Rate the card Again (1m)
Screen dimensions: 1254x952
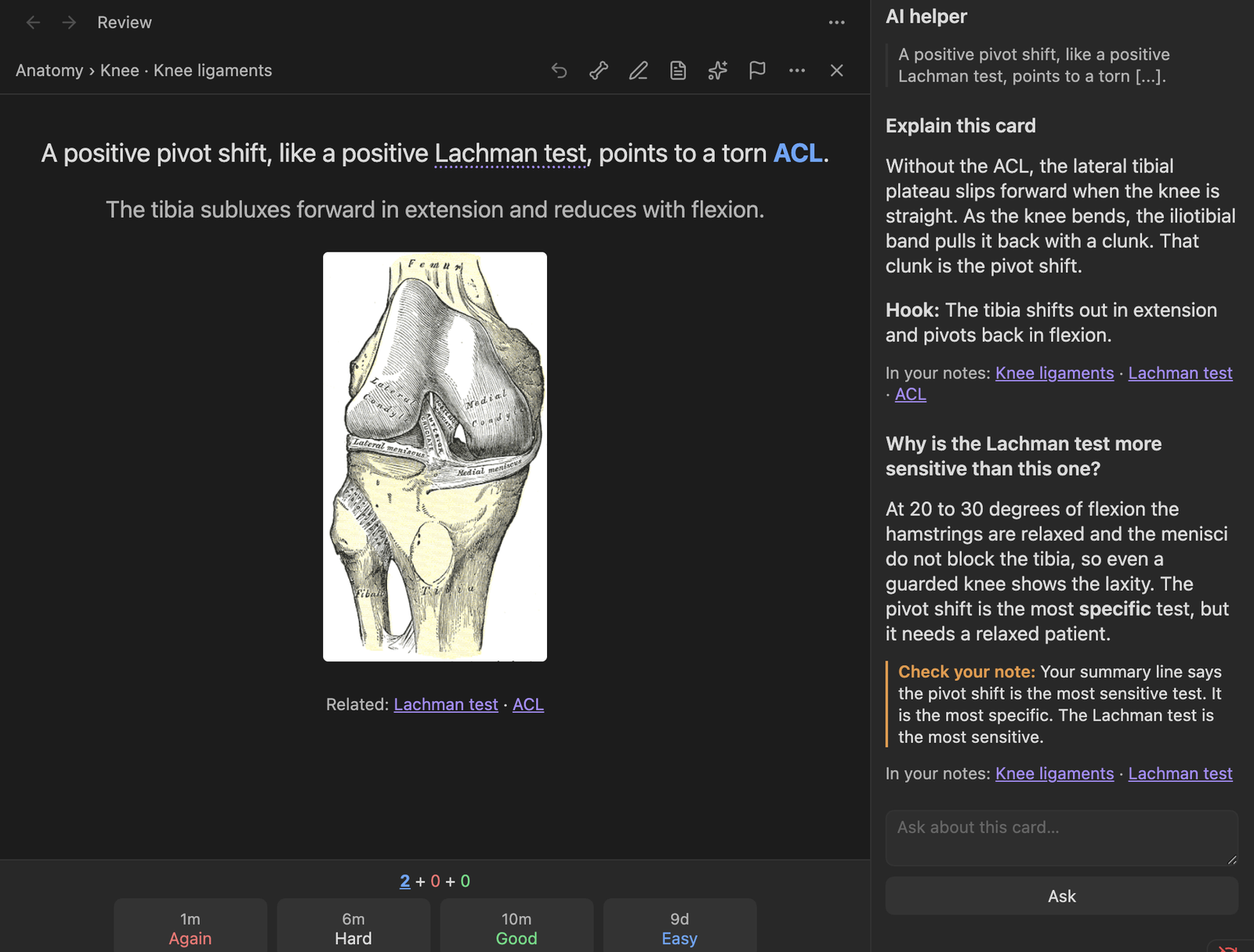[190, 928]
